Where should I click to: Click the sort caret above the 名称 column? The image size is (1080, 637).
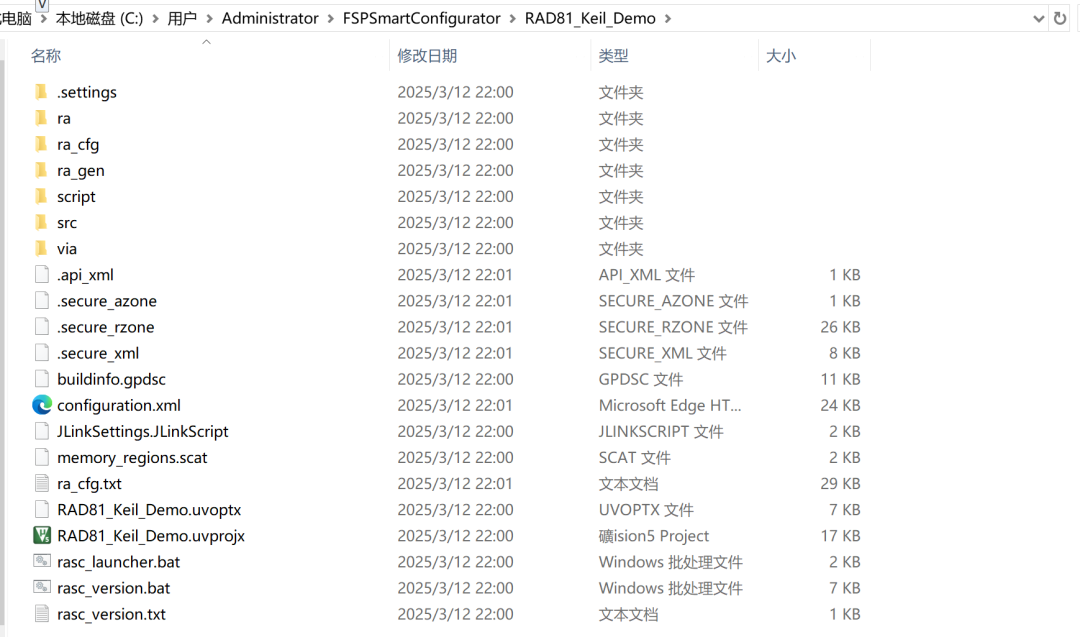pyautogui.click(x=207, y=42)
